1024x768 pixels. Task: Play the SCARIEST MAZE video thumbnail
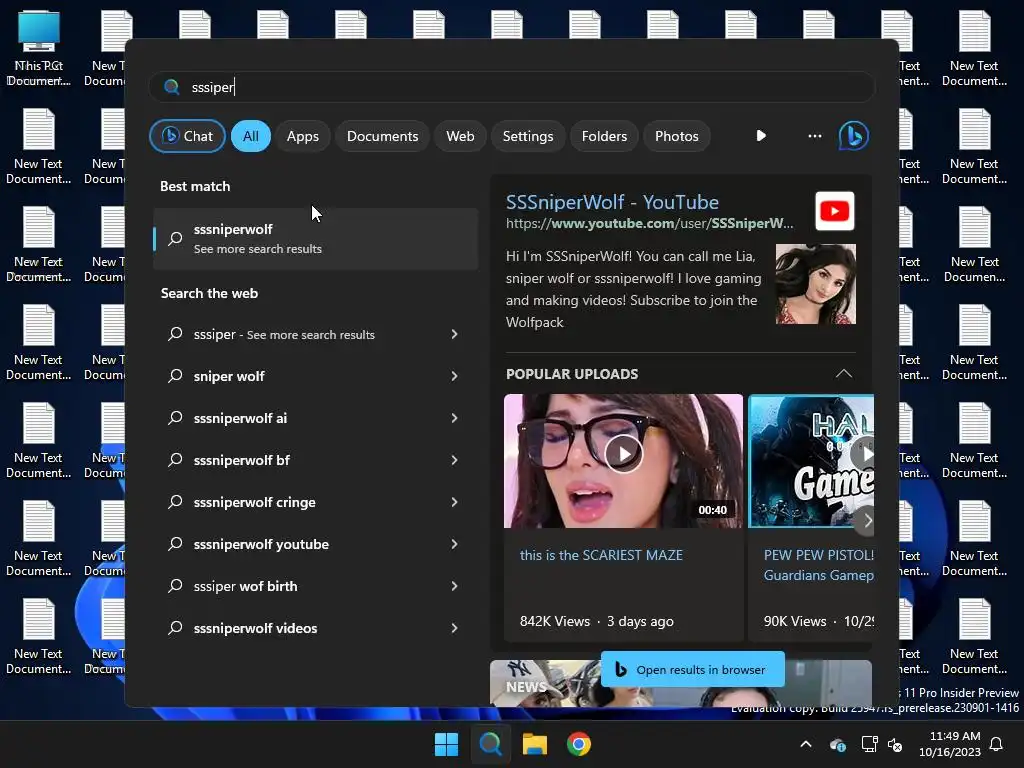point(623,460)
